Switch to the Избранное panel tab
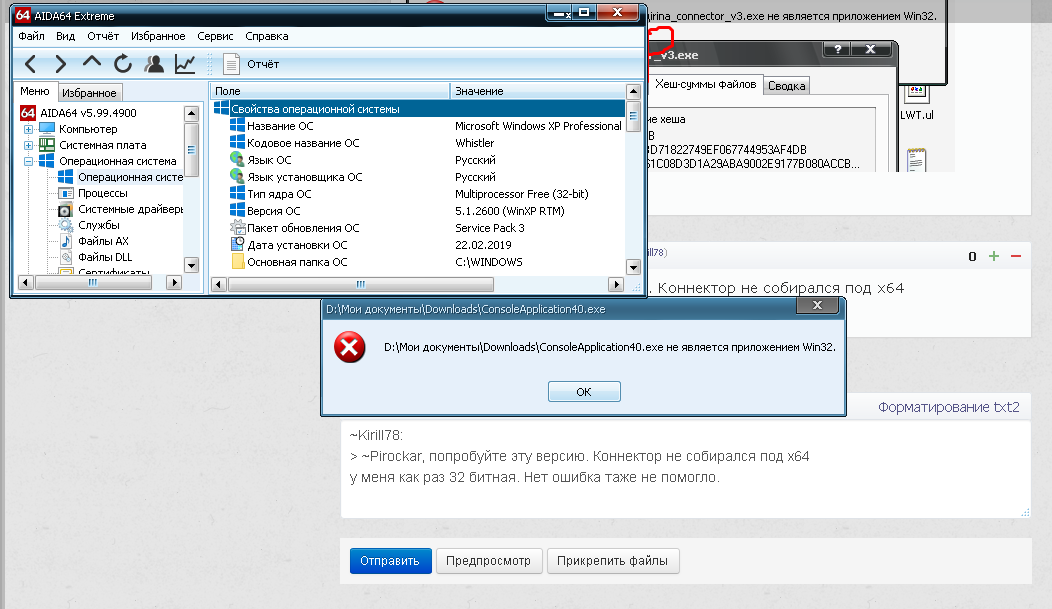 coord(89,93)
